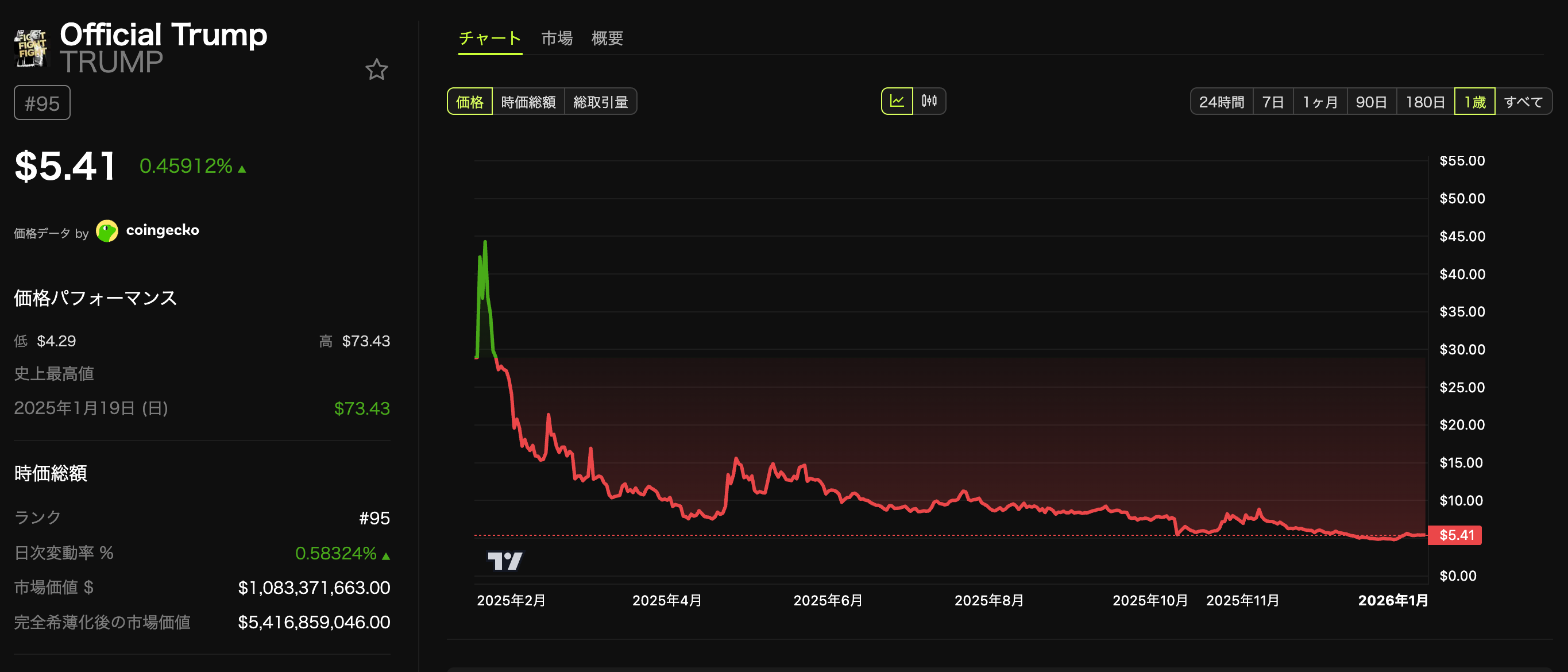Set time range to 7日
The width and height of the screenshot is (1568, 672).
(x=1273, y=102)
